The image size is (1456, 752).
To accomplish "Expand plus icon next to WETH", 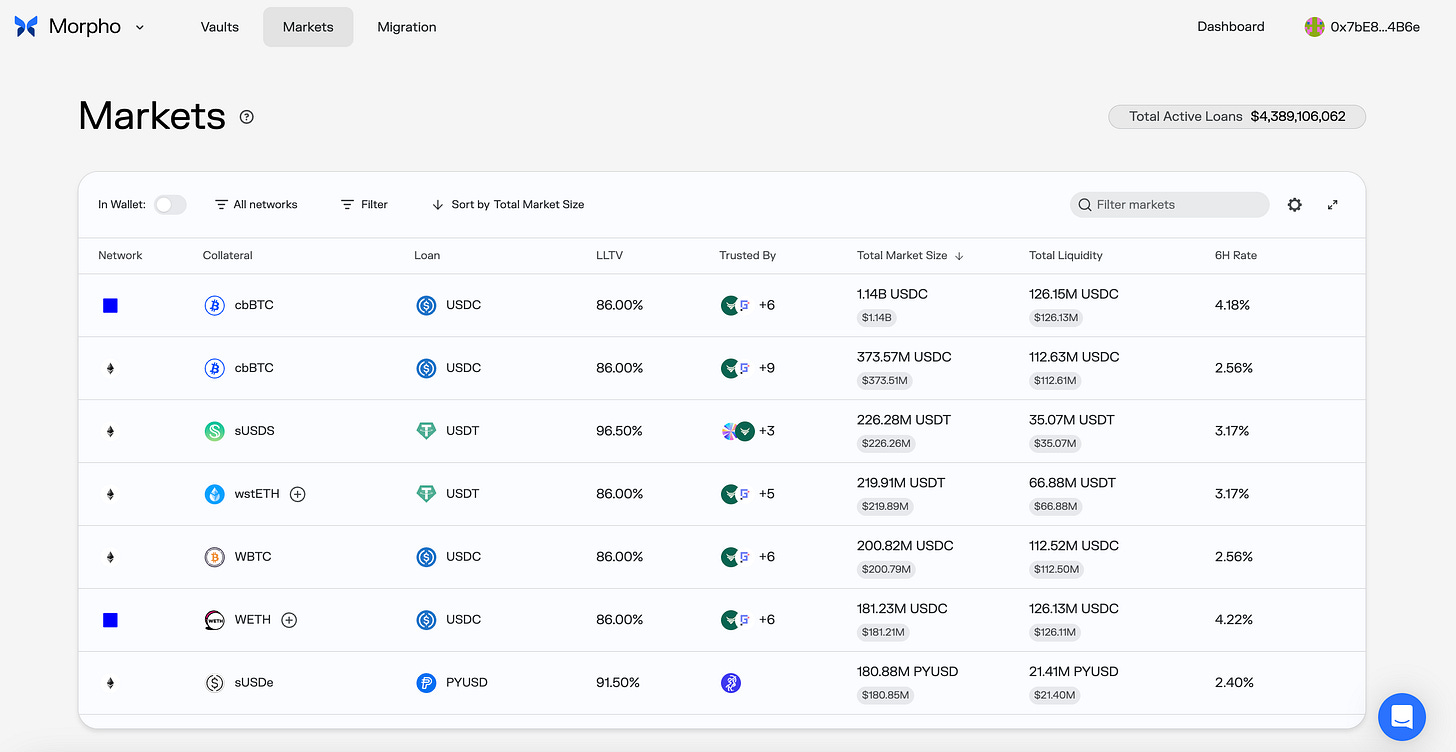I will tap(289, 620).
